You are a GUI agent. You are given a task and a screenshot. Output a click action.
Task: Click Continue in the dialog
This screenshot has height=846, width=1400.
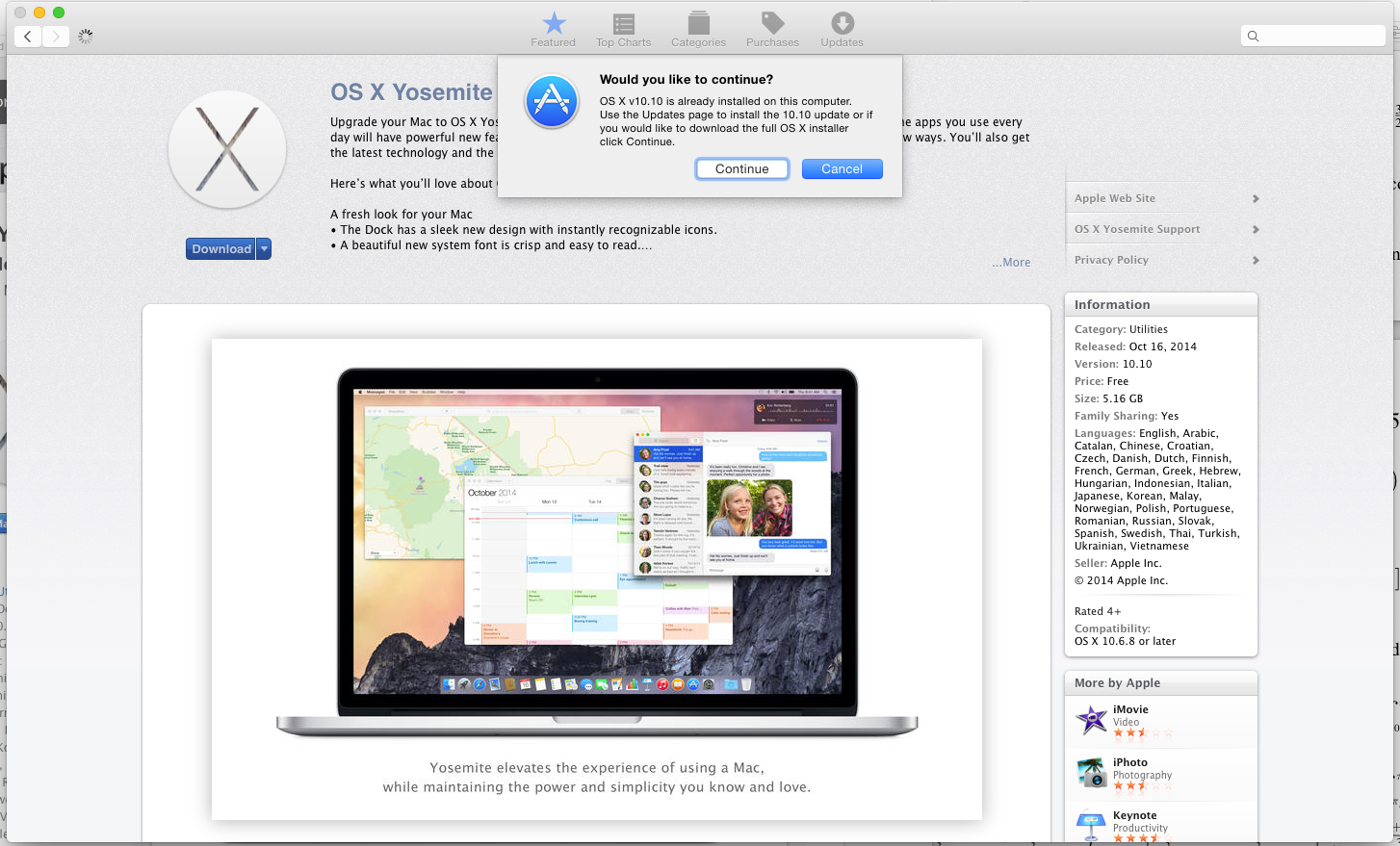click(742, 168)
